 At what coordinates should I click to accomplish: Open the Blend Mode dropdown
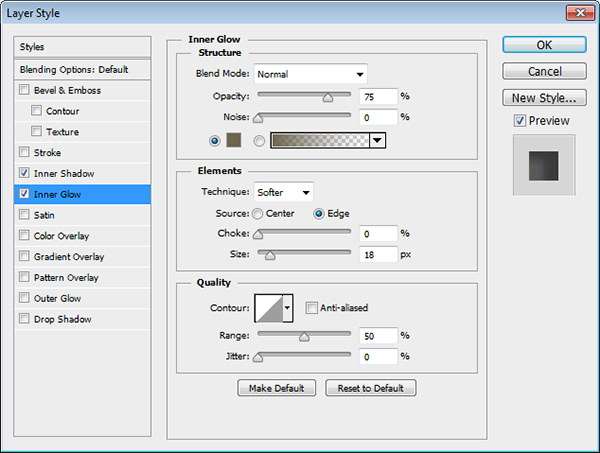tap(311, 74)
